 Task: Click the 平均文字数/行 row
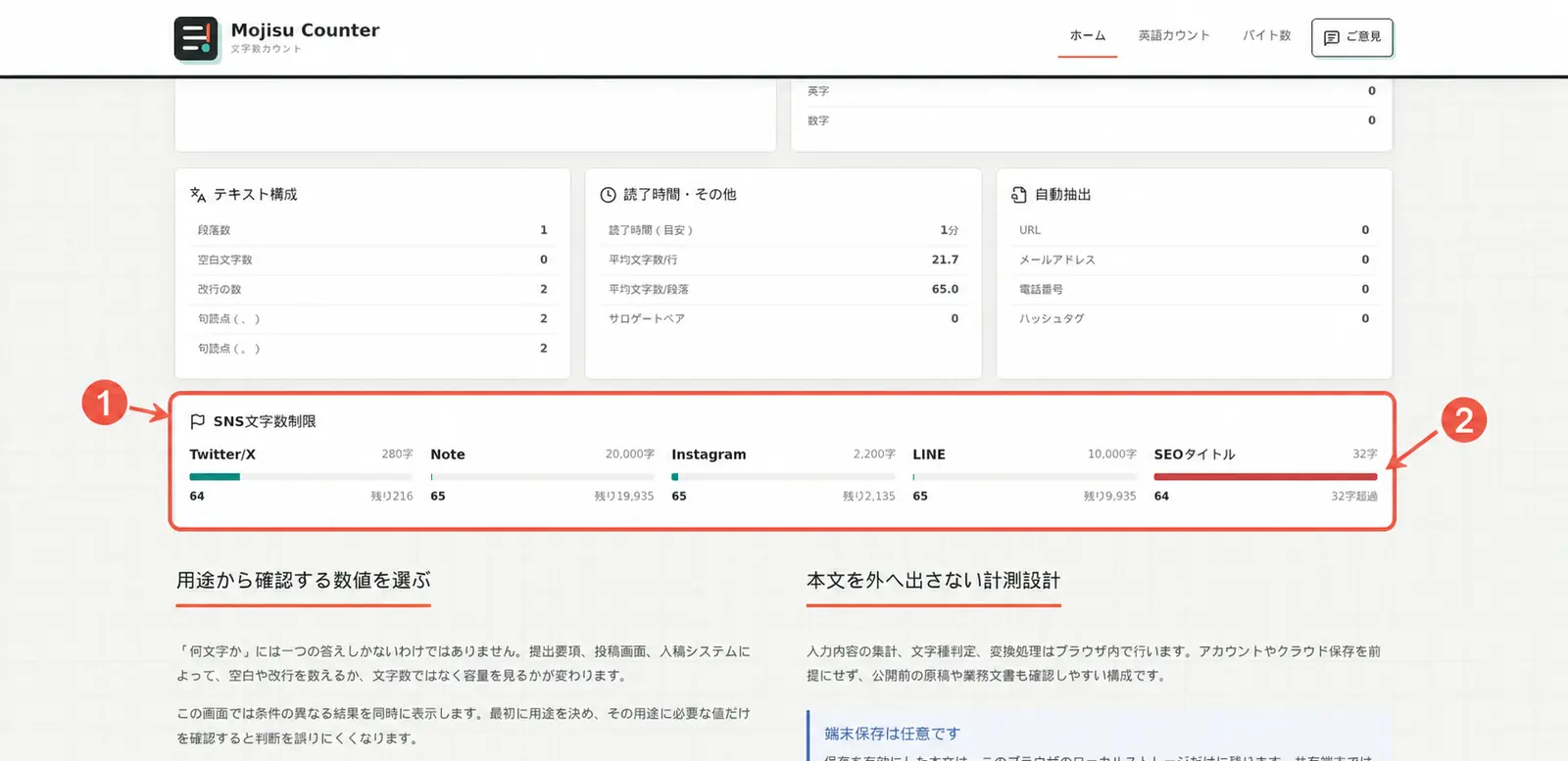tap(783, 260)
